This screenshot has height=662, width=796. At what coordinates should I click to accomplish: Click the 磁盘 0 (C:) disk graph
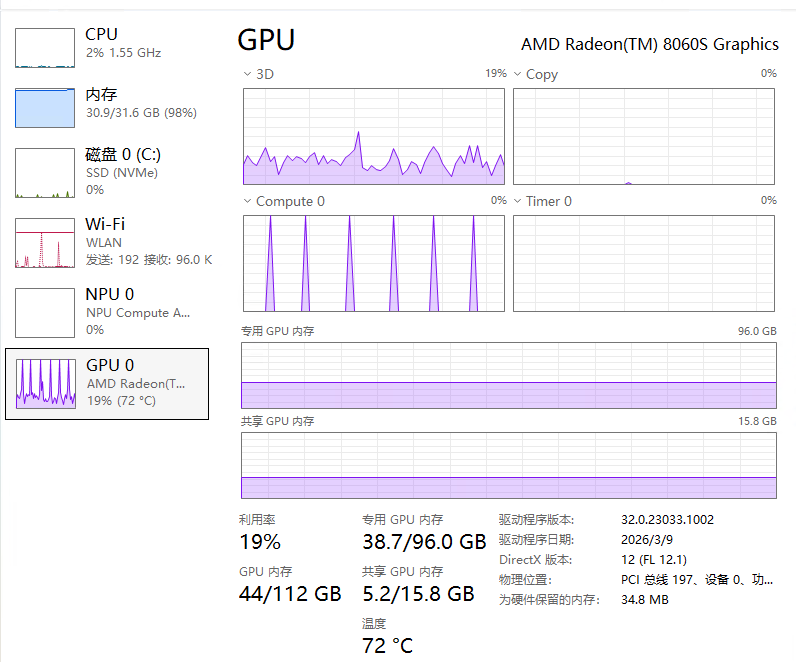(x=45, y=173)
